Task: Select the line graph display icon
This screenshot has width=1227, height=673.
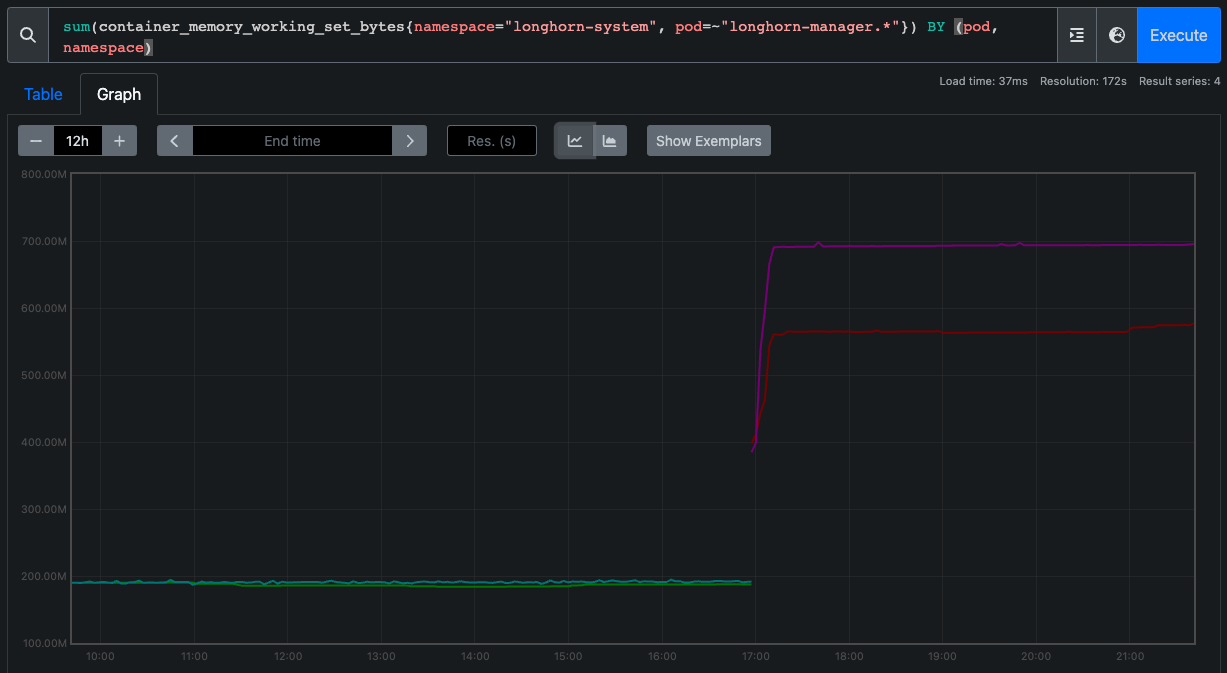Action: tap(573, 140)
